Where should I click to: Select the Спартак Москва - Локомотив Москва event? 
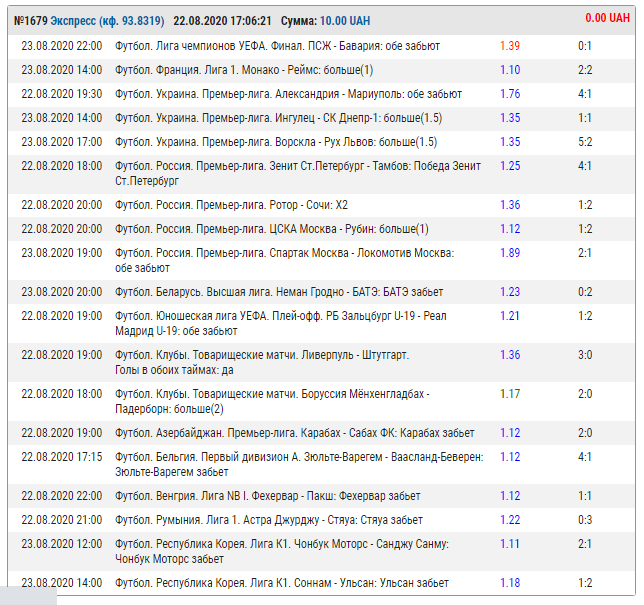321,261
